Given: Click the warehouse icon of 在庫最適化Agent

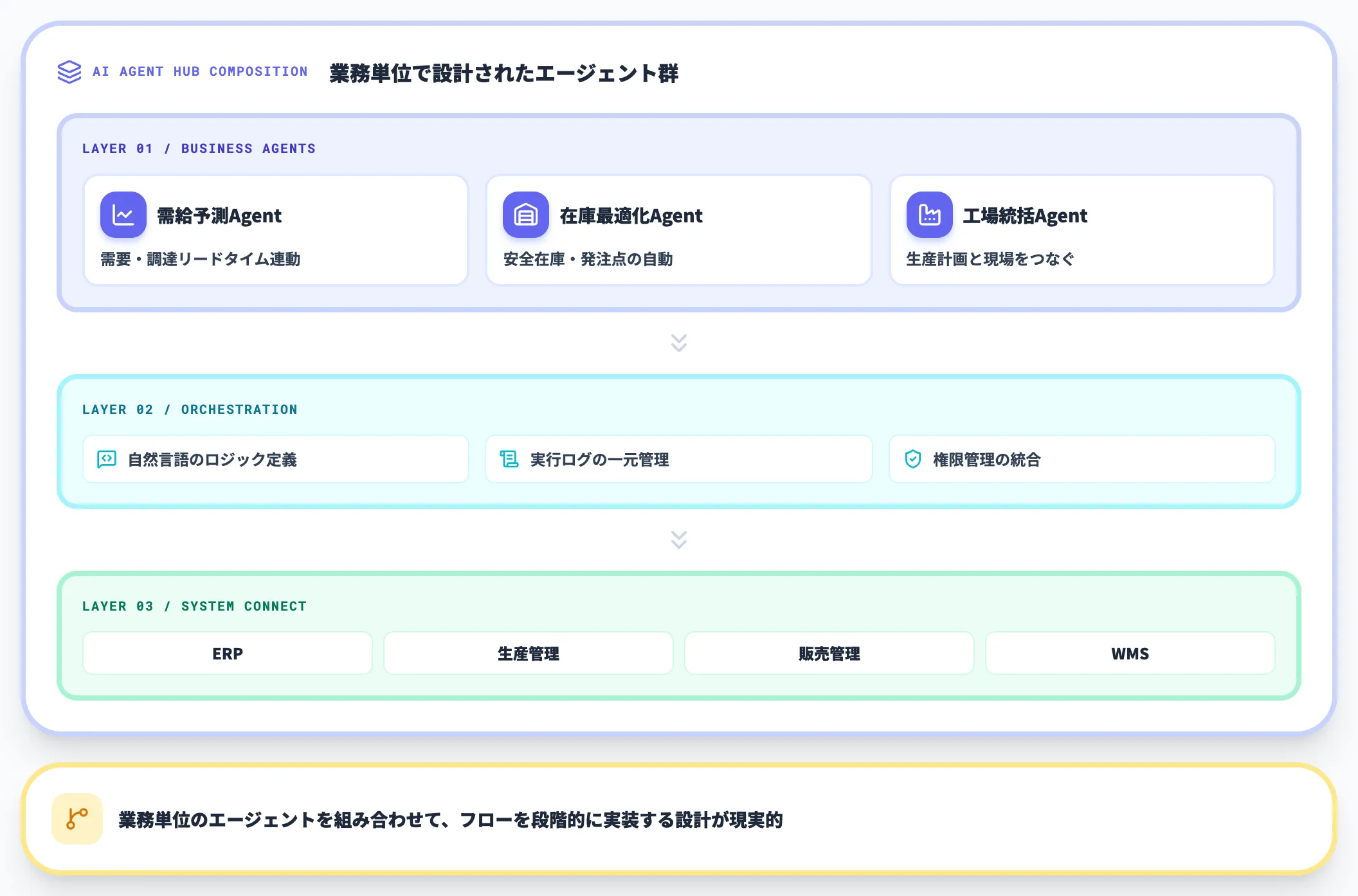Looking at the screenshot, I should [x=526, y=215].
